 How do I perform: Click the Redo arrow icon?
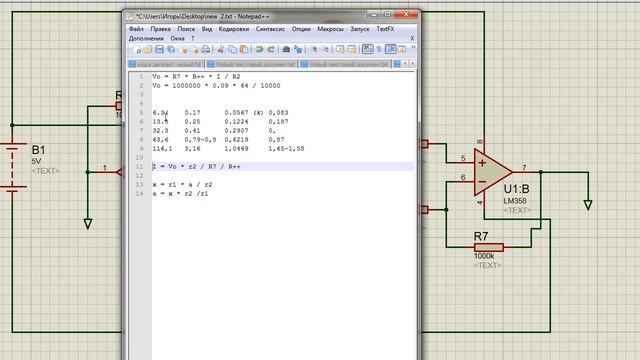[x=271, y=49]
